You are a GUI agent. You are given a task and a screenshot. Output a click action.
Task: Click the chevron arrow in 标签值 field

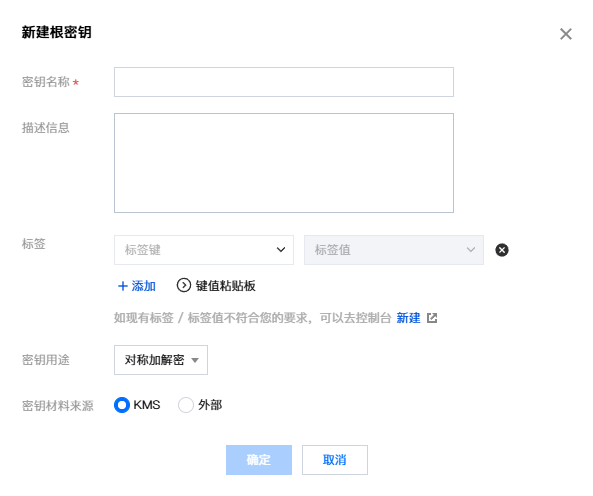coord(470,250)
